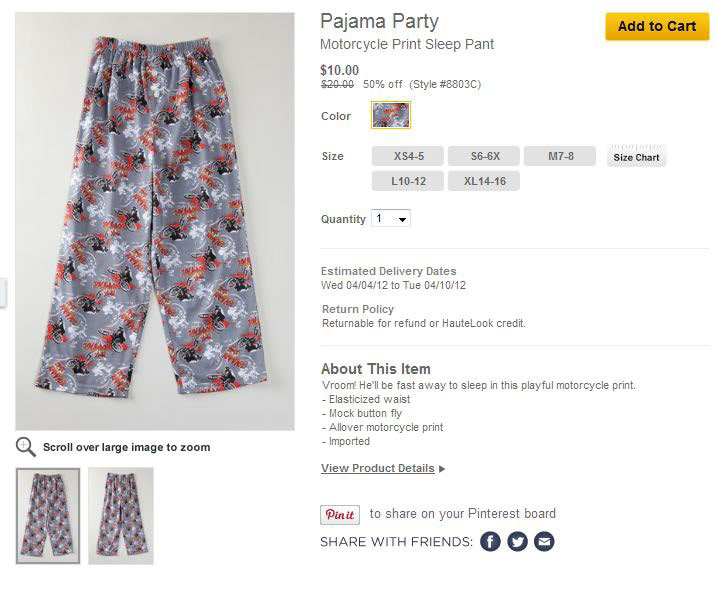The height and width of the screenshot is (590, 716).
Task: Click the Add to Cart button
Action: pyautogui.click(x=656, y=27)
